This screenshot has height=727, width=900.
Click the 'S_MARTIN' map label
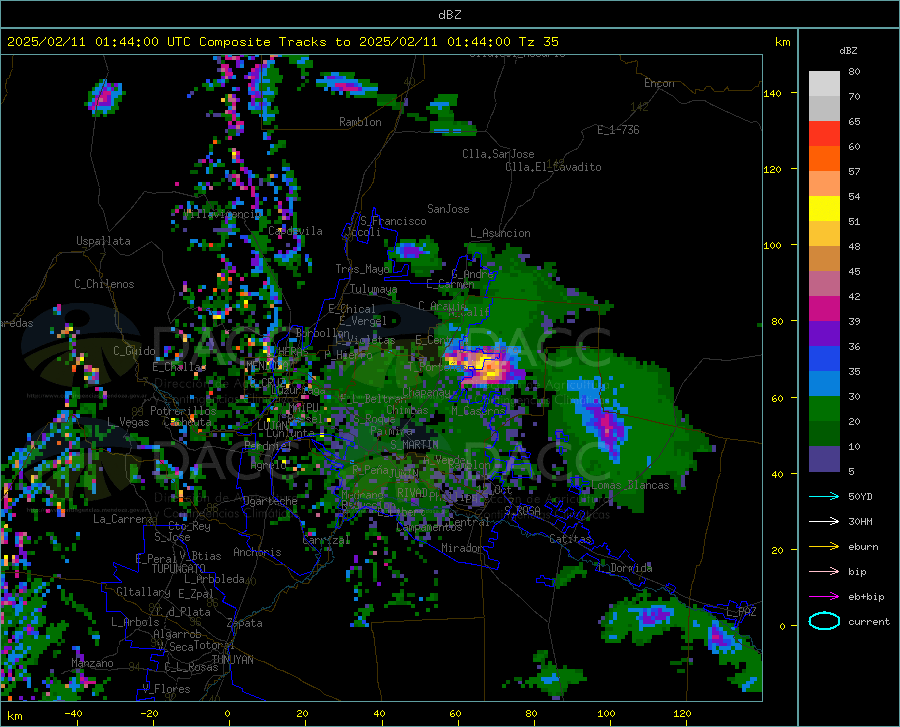coord(414,445)
